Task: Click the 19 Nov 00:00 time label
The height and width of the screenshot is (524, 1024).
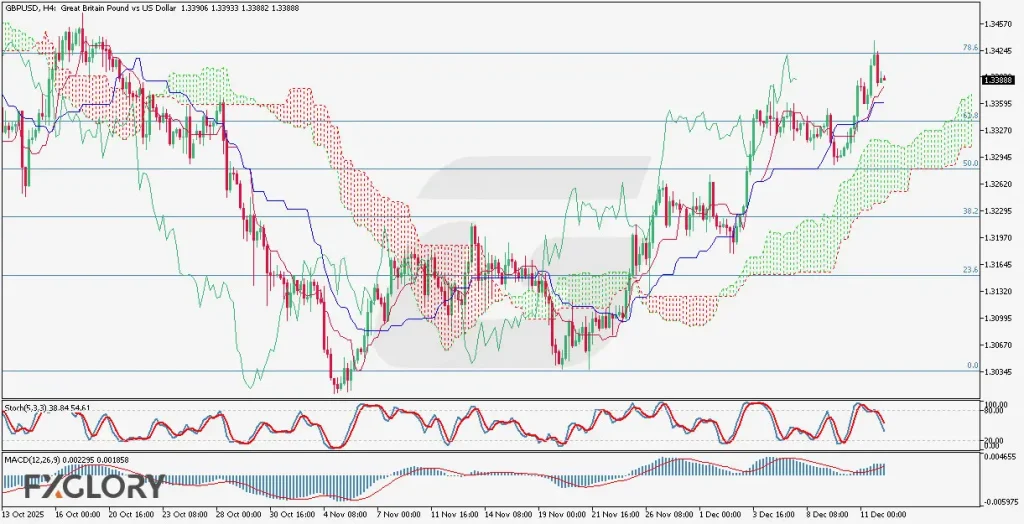Action: point(561,515)
